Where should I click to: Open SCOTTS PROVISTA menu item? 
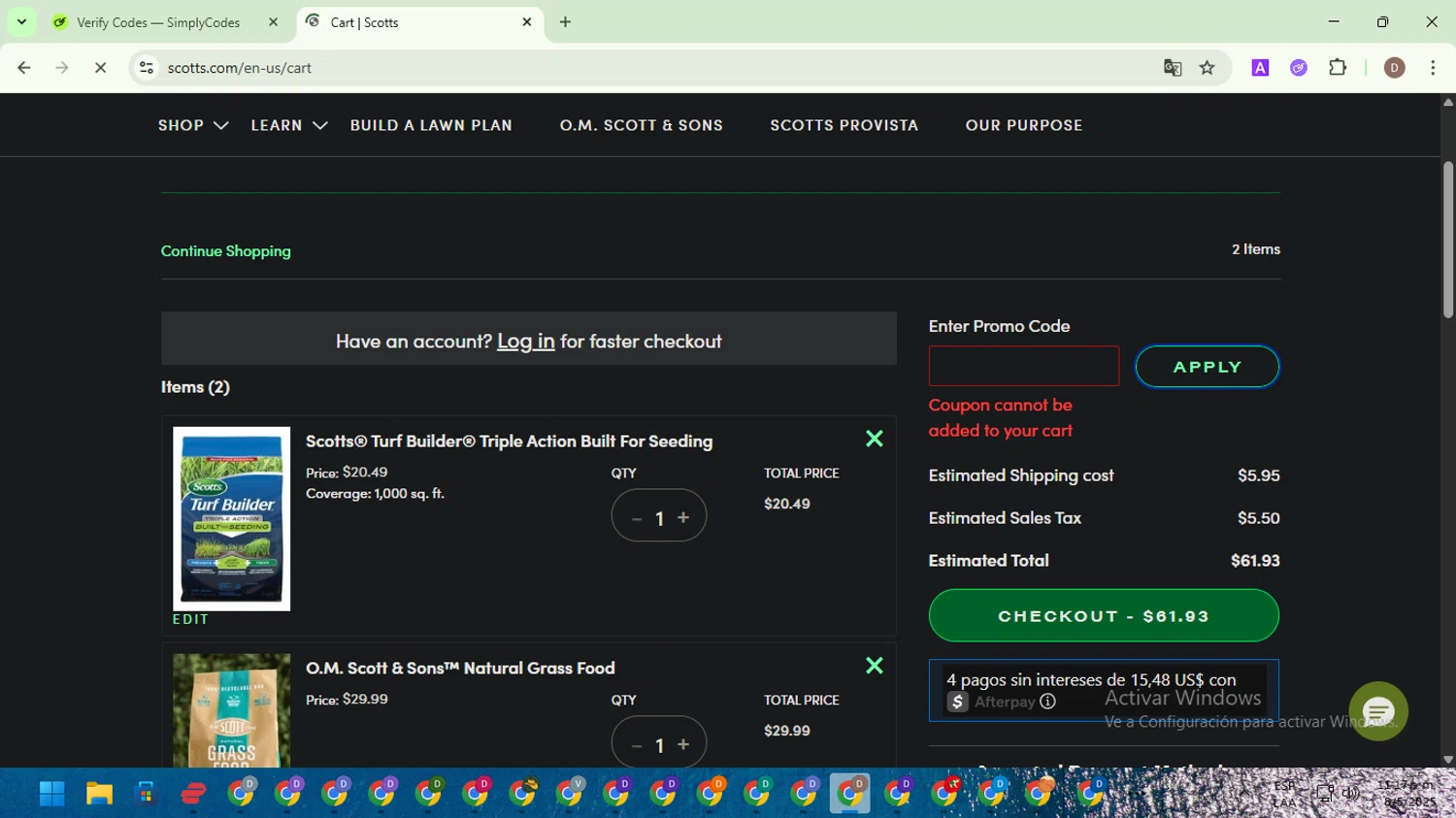[x=844, y=125]
